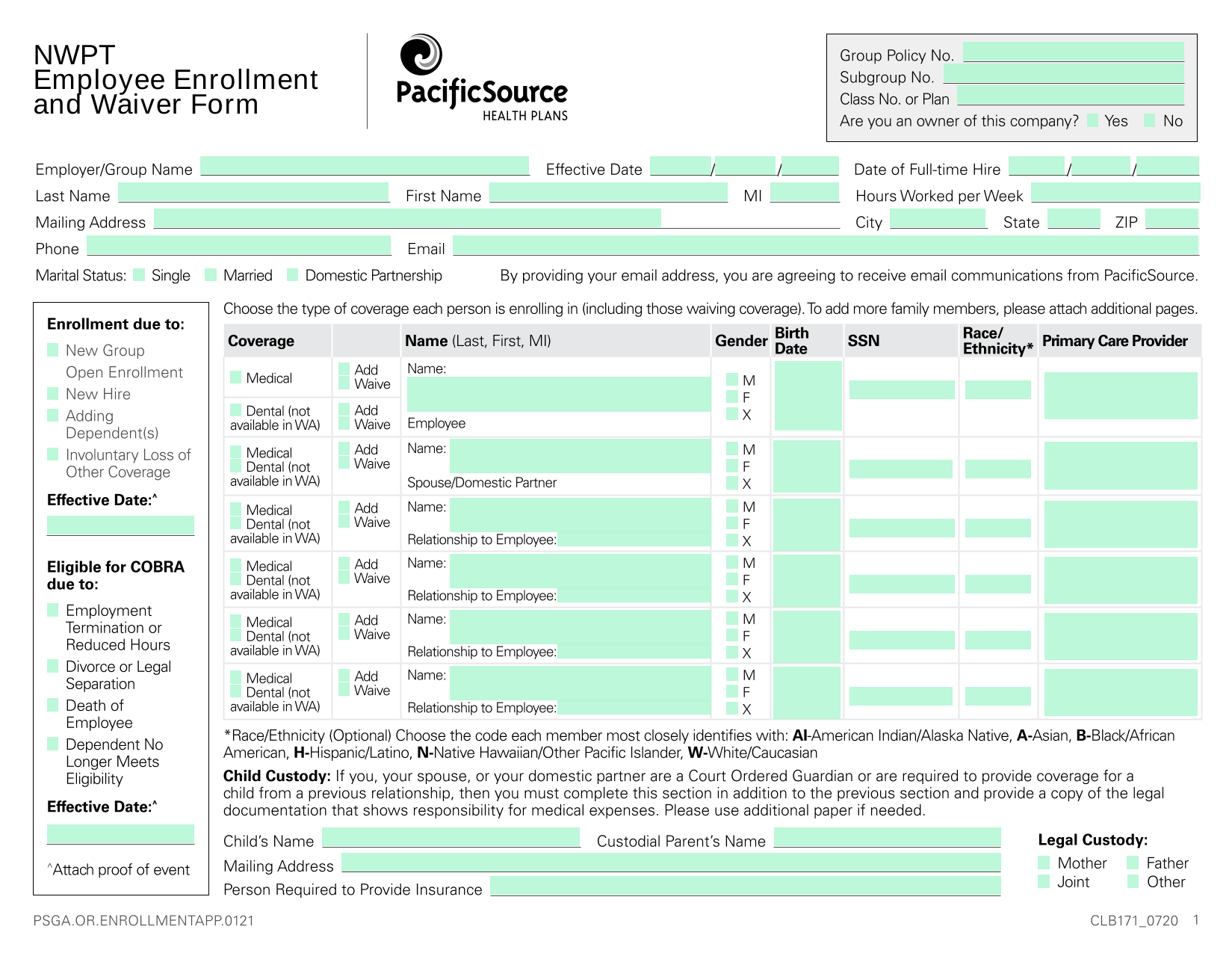
Task: Select gender X for Employee
Action: (x=732, y=414)
